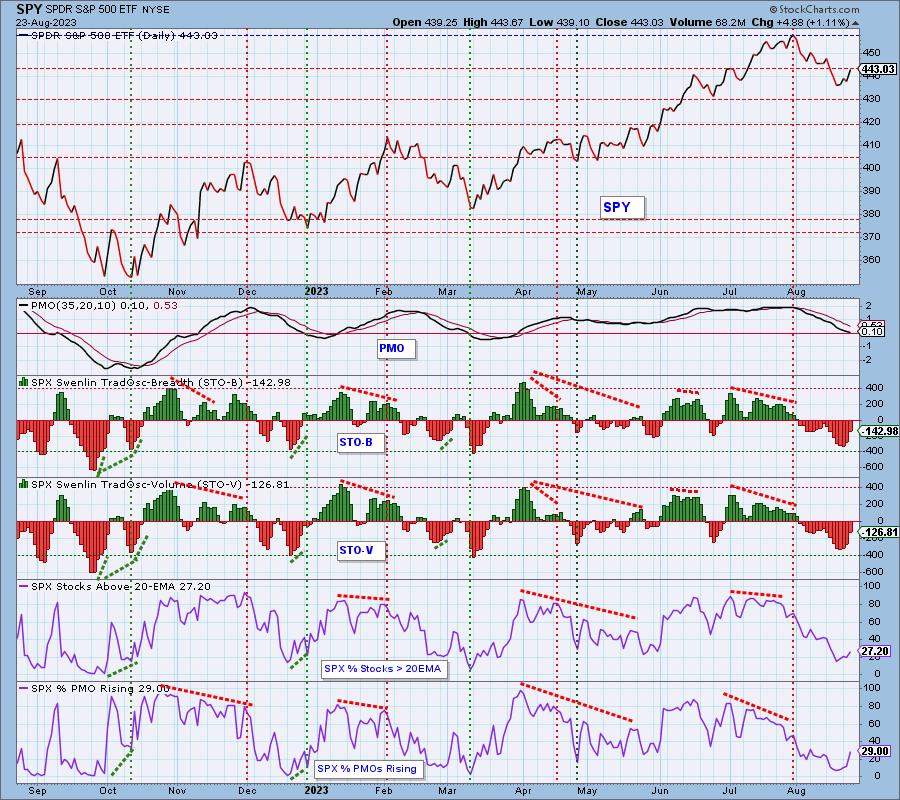Click the Volume 68.2M value

[x=707, y=22]
